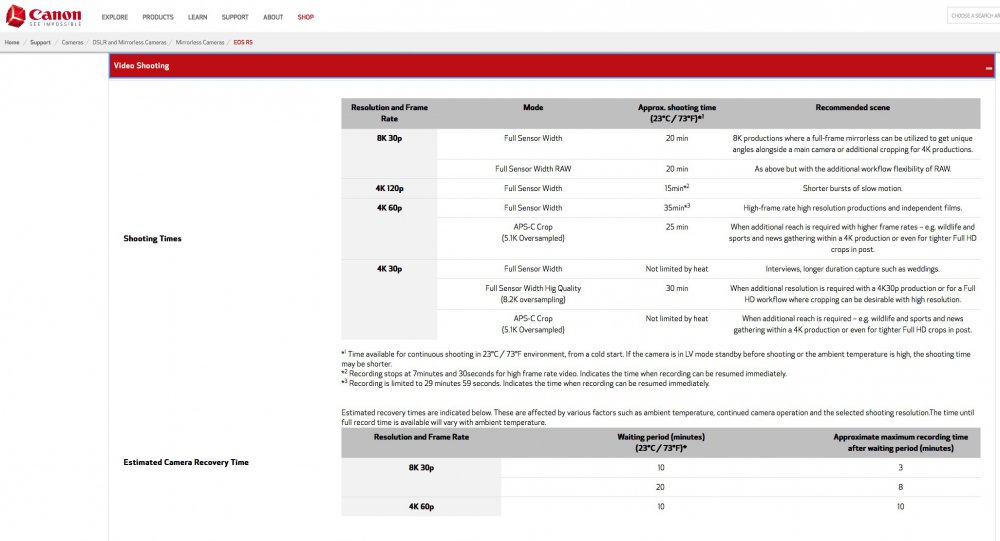Screen dimensions: 1000x541
Task: Click the EOS R5 breadcrumb
Action: pyautogui.click(x=243, y=43)
